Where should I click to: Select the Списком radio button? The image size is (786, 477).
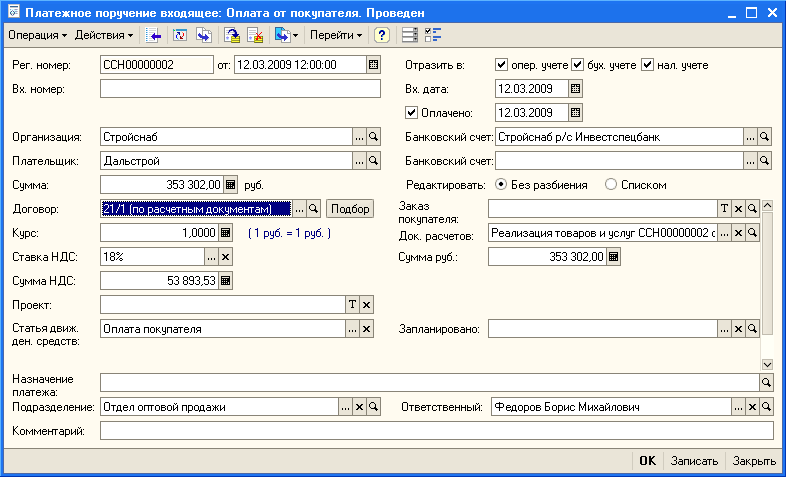611,184
